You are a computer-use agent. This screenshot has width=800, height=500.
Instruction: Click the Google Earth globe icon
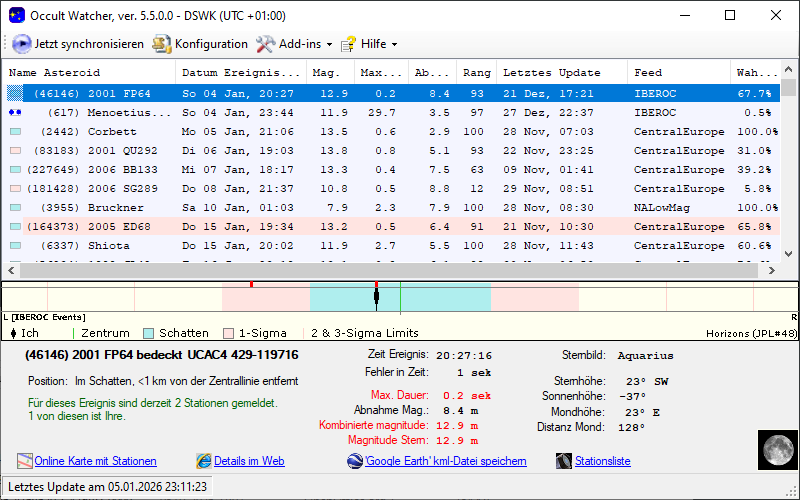pos(355,461)
